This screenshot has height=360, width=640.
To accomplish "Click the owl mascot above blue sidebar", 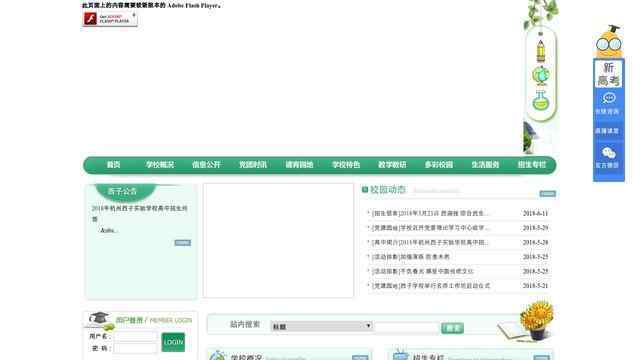I will tap(609, 42).
